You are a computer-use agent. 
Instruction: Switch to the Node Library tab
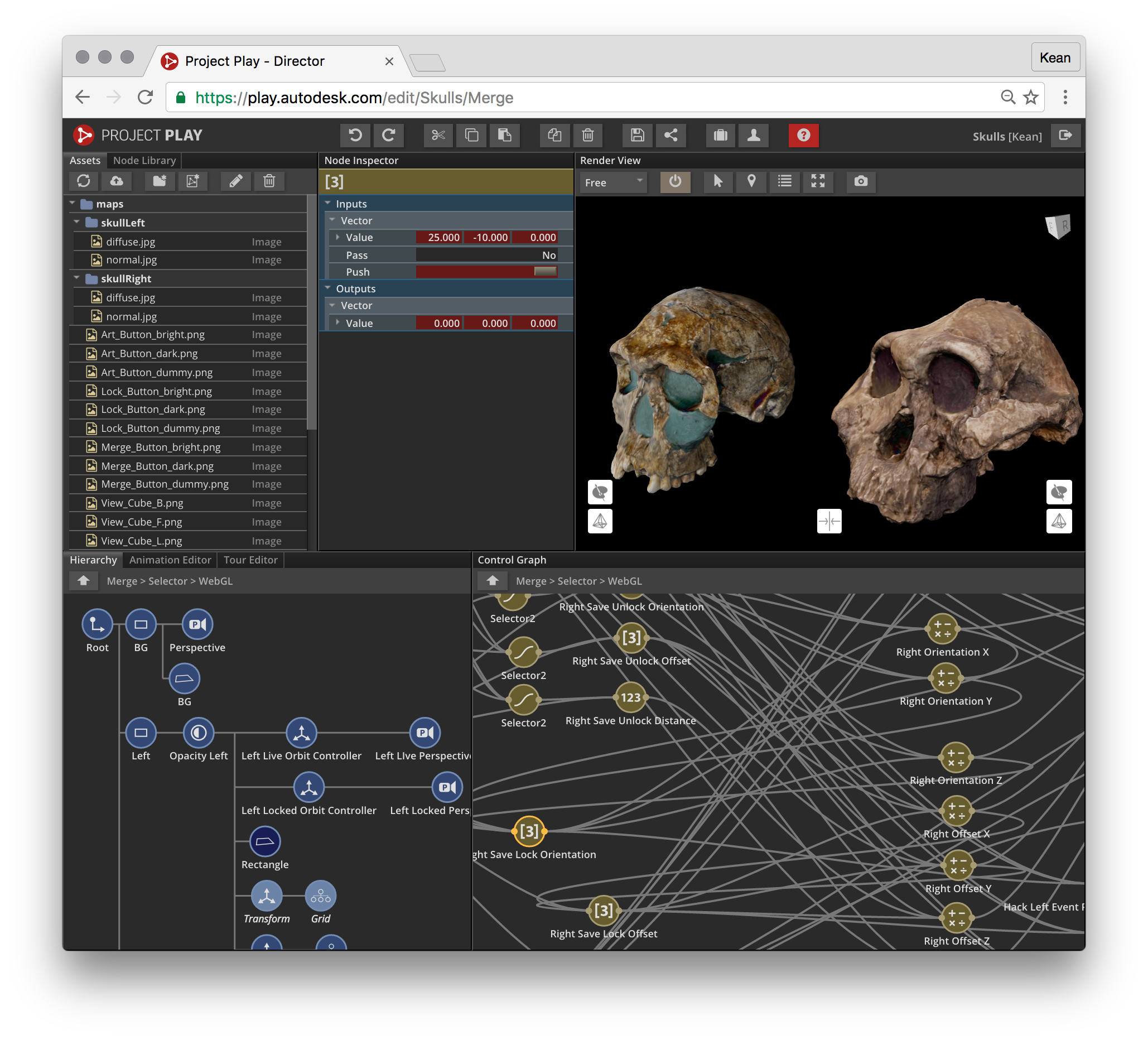coord(144,161)
